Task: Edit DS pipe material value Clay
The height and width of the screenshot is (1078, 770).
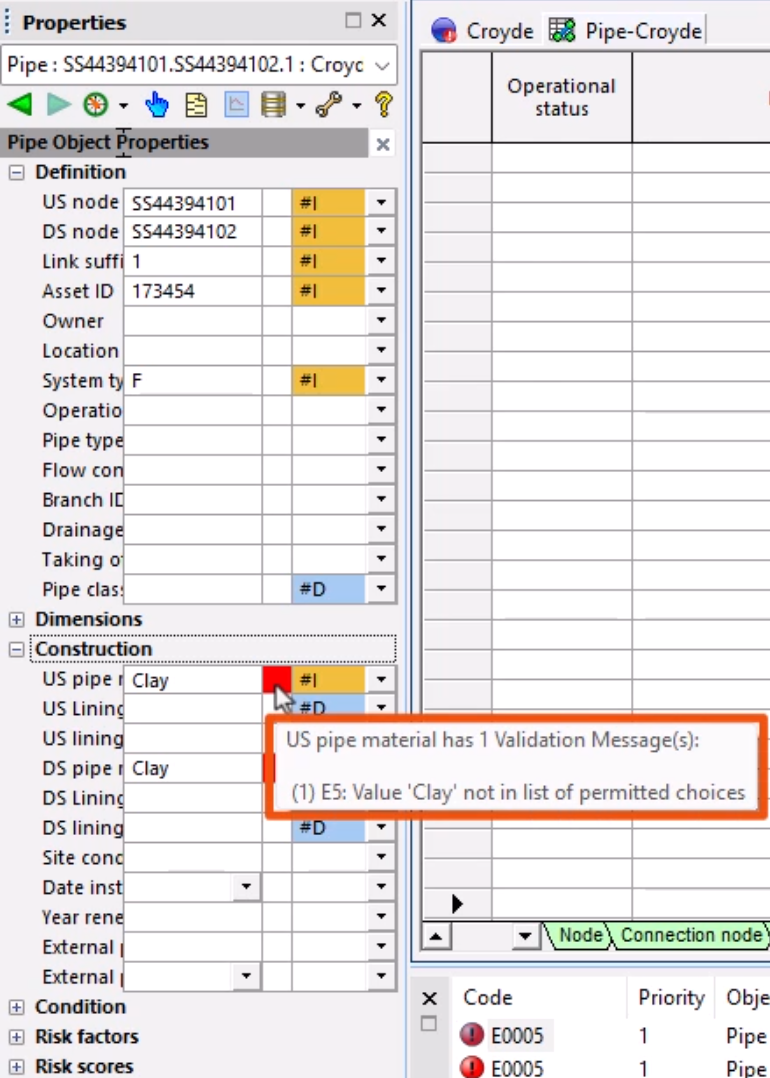Action: coord(192,768)
